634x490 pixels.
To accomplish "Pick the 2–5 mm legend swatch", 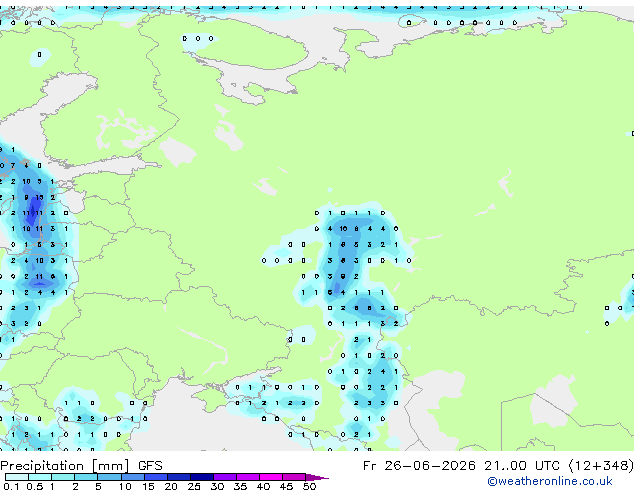I will 86,477.
